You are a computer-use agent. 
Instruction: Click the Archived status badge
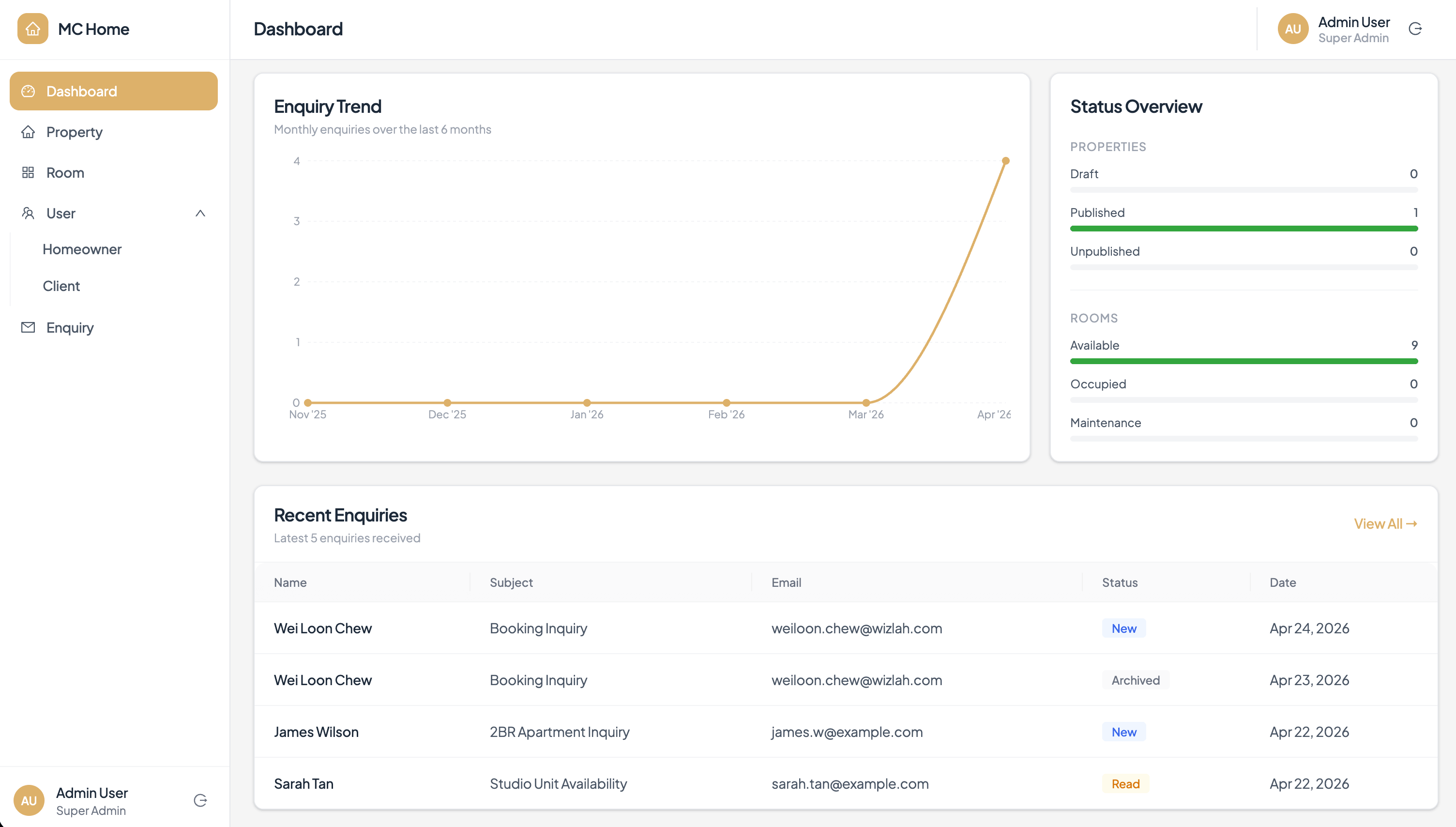click(x=1135, y=680)
